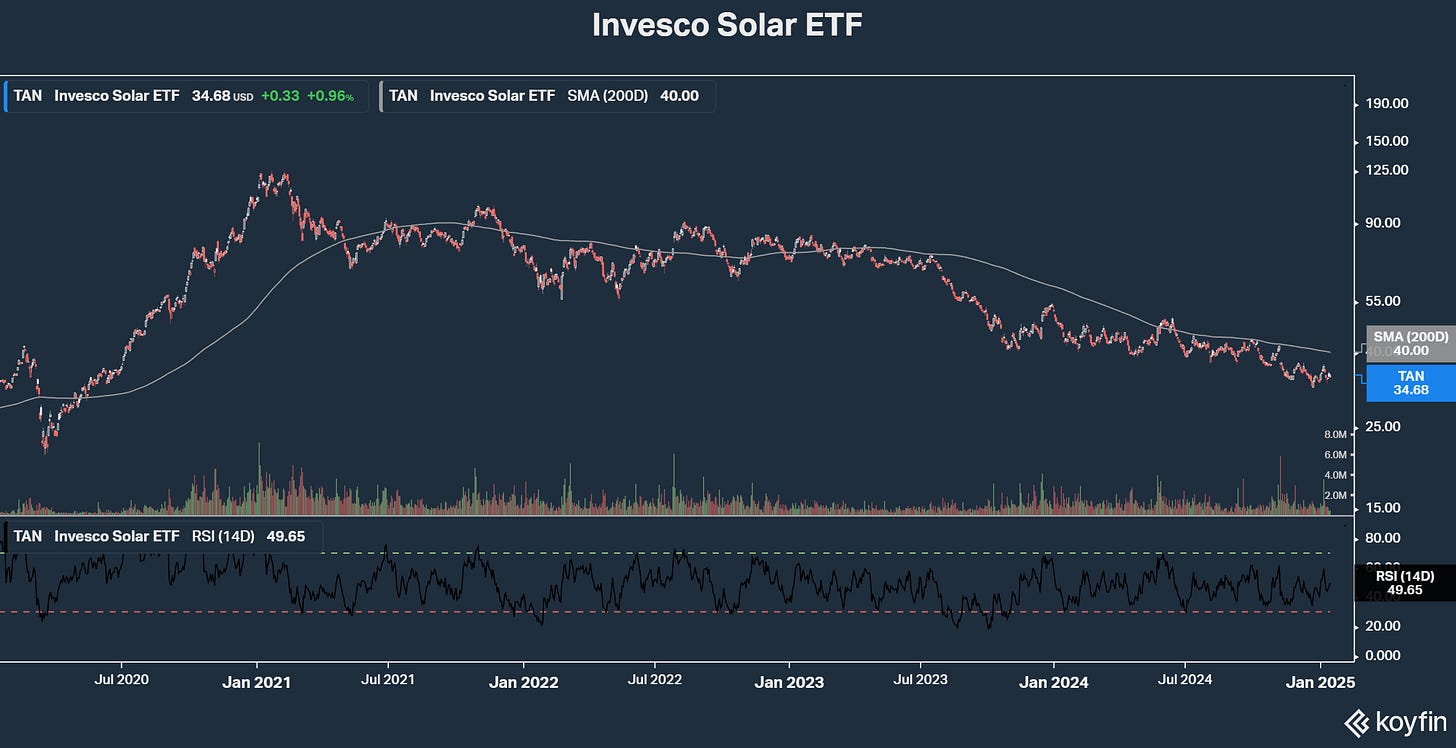Click the Jan 2022 date label
Screen dimensions: 1456x748
click(523, 683)
